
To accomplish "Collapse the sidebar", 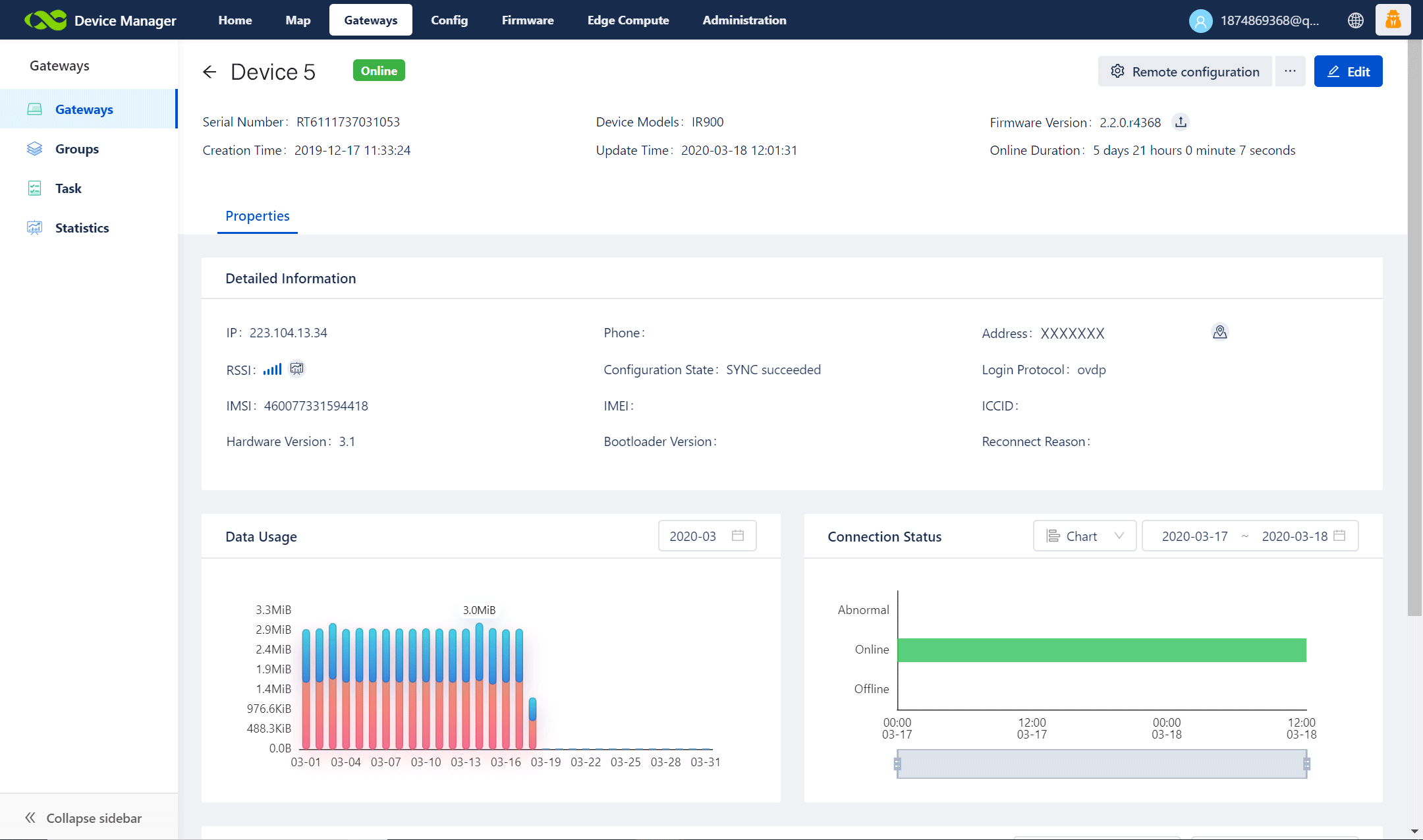I will click(x=84, y=818).
